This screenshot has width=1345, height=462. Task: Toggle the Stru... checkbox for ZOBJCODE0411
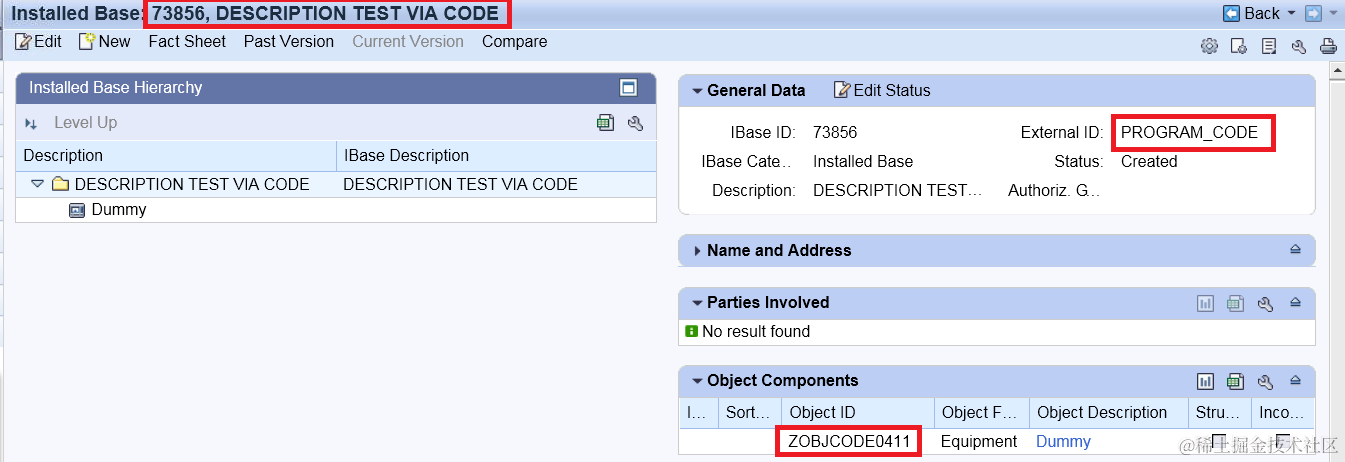1219,441
